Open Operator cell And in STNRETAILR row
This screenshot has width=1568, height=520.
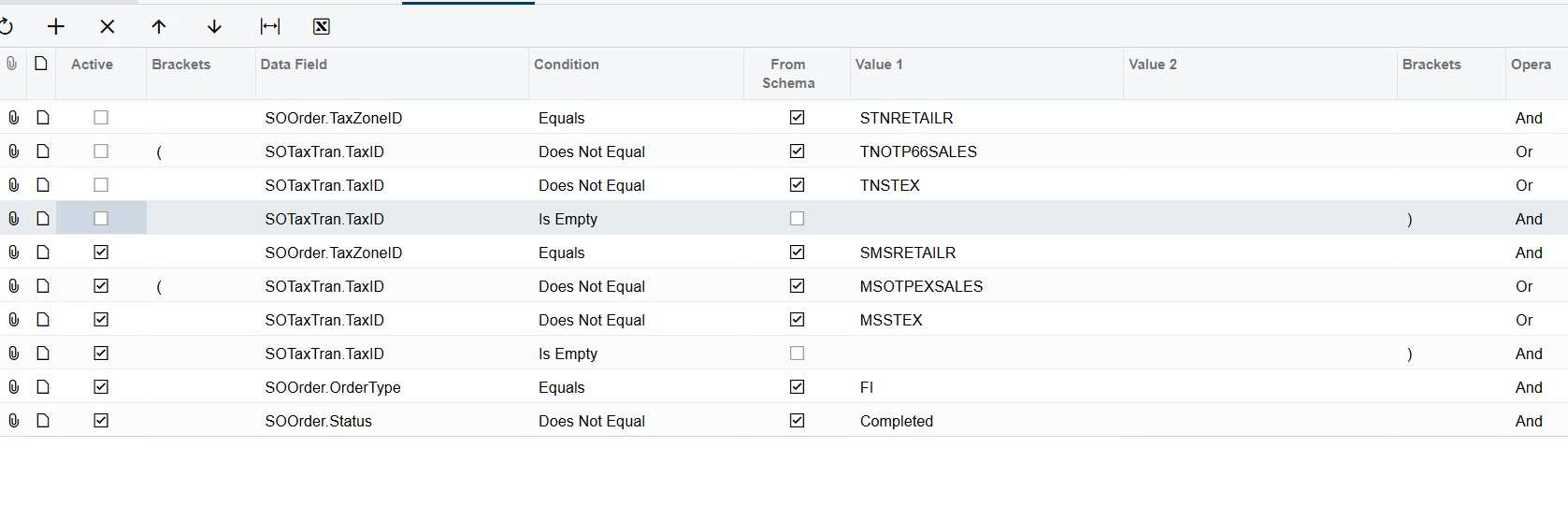[x=1537, y=118]
